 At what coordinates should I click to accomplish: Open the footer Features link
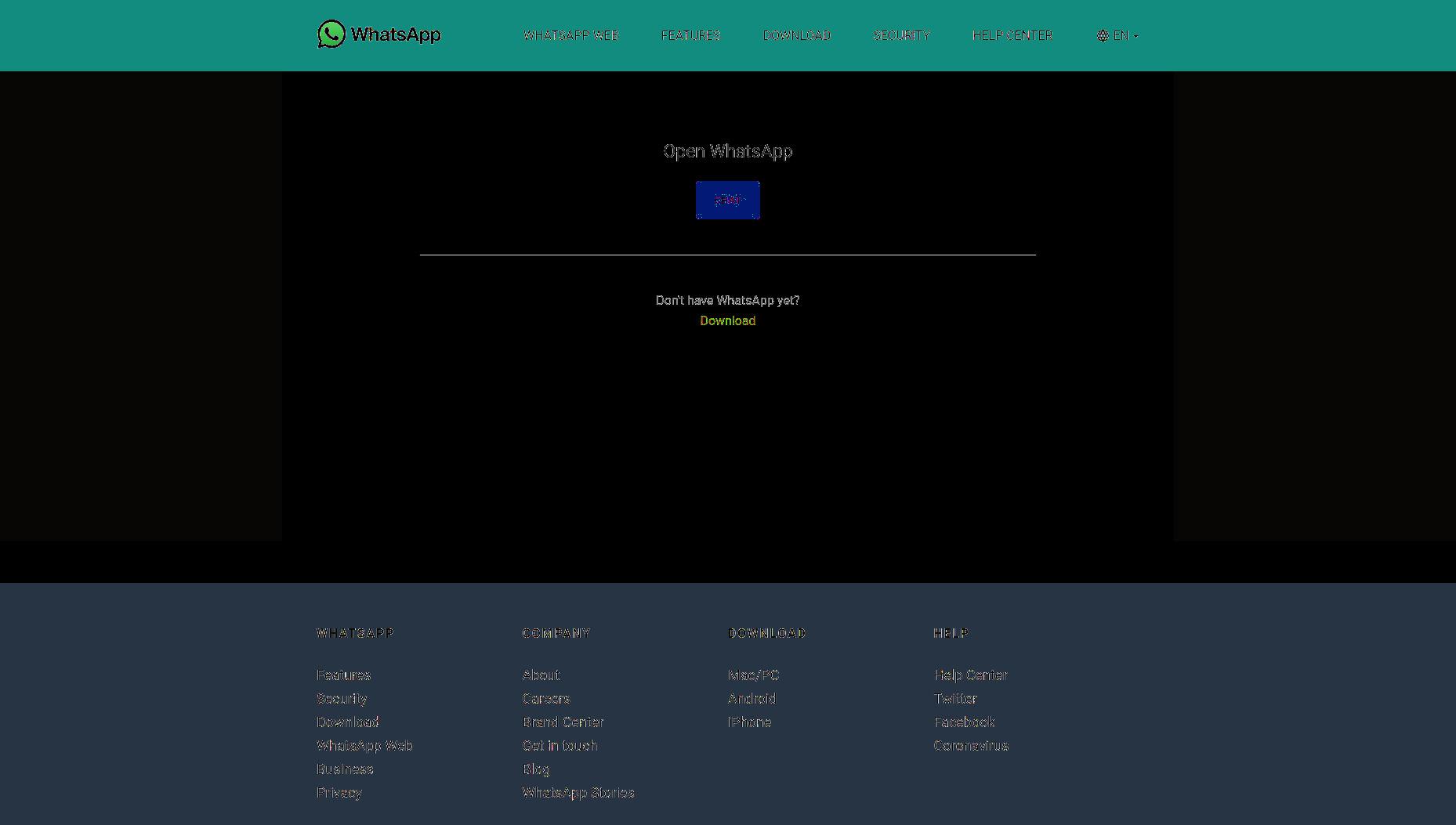(x=344, y=675)
